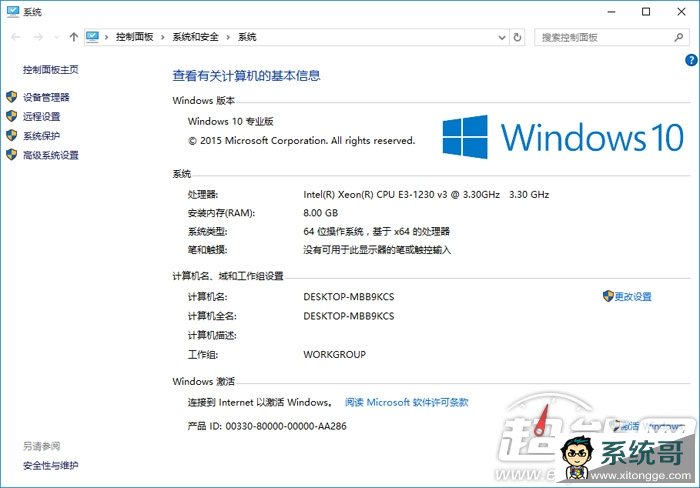This screenshot has height=488, width=700.
Task: Open 高级系统设置 from the sidebar
Action: tap(50, 155)
